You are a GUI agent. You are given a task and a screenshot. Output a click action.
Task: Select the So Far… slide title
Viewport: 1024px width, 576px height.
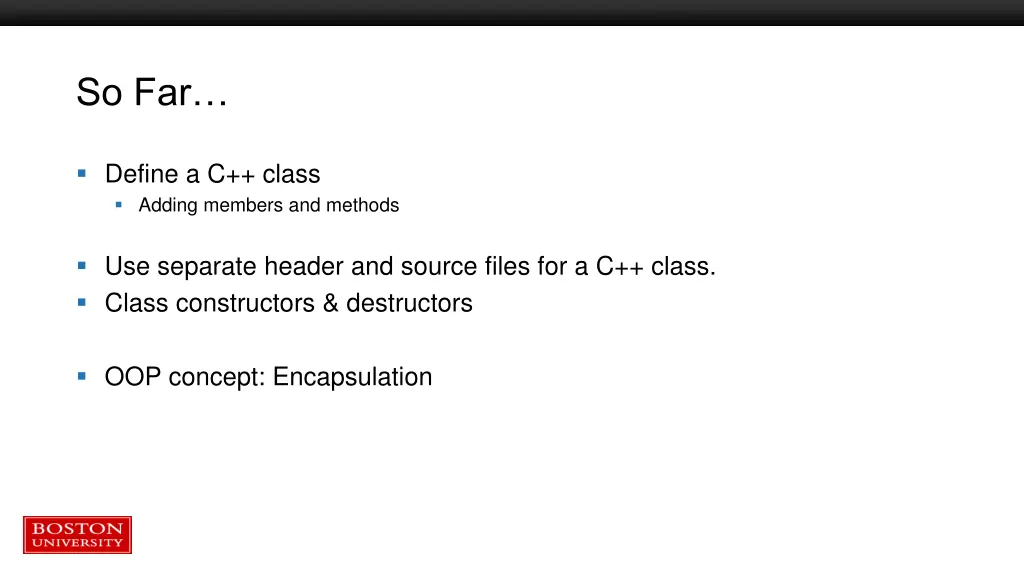(152, 91)
